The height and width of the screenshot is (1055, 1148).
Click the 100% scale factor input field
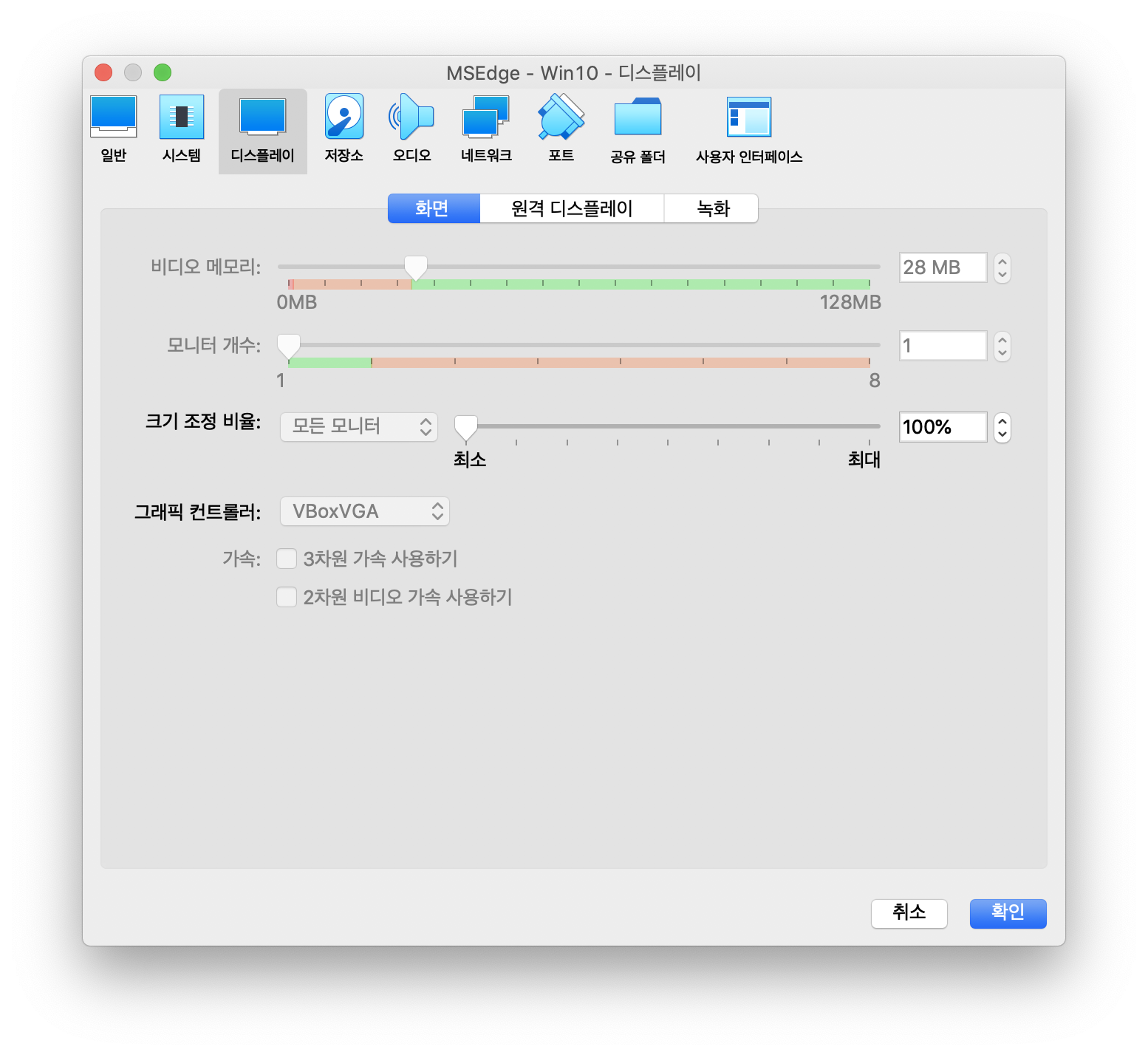point(942,427)
